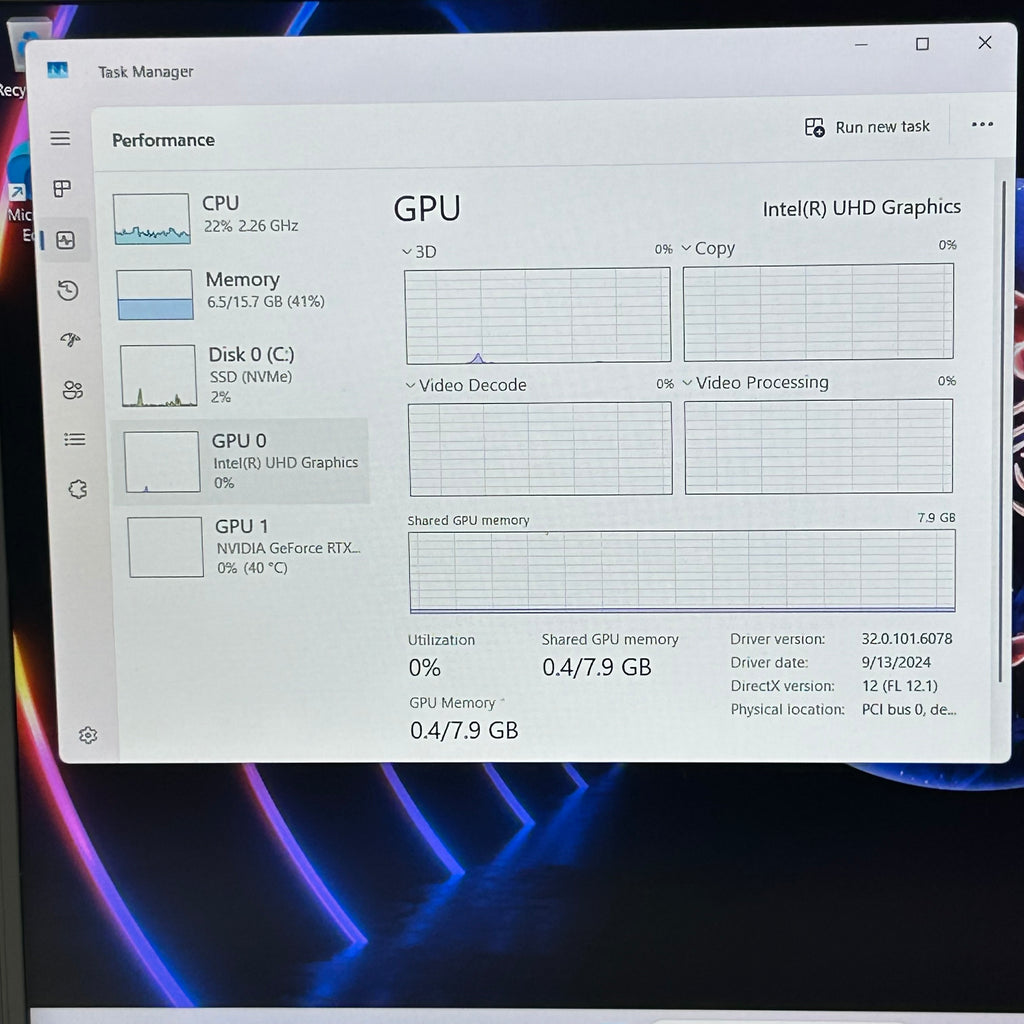
Task: Open the 3D engine dropdown chevron
Action: click(x=407, y=251)
